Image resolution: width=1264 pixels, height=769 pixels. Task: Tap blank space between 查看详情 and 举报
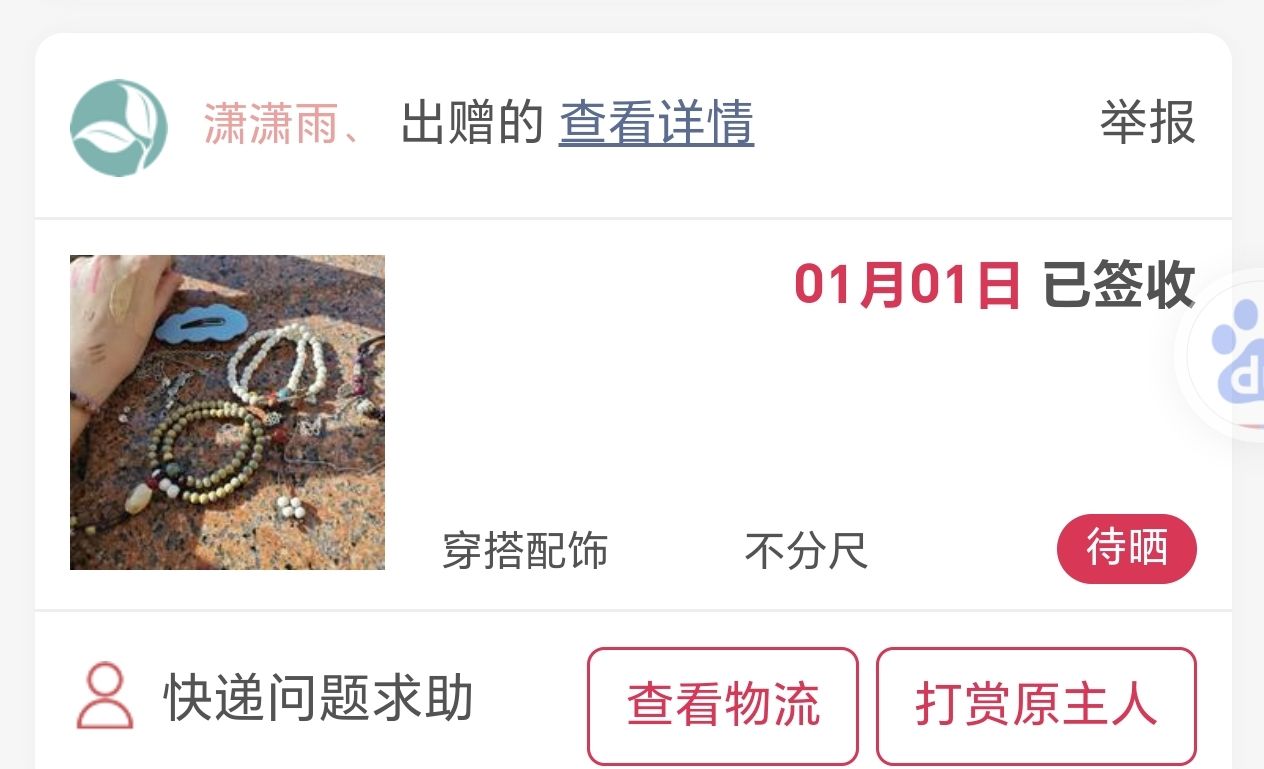pos(925,124)
